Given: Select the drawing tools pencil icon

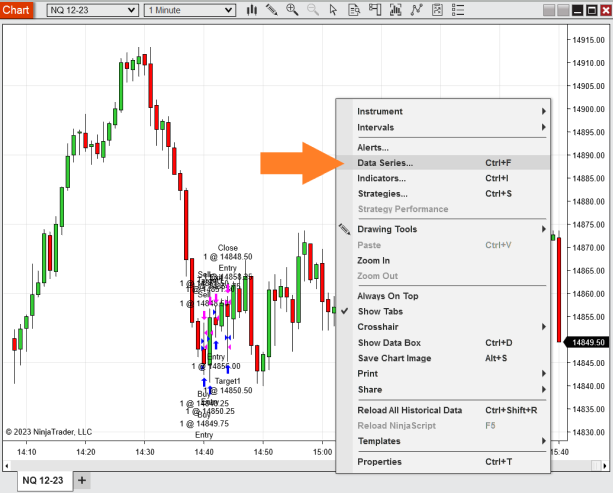Looking at the screenshot, I should point(272,10).
